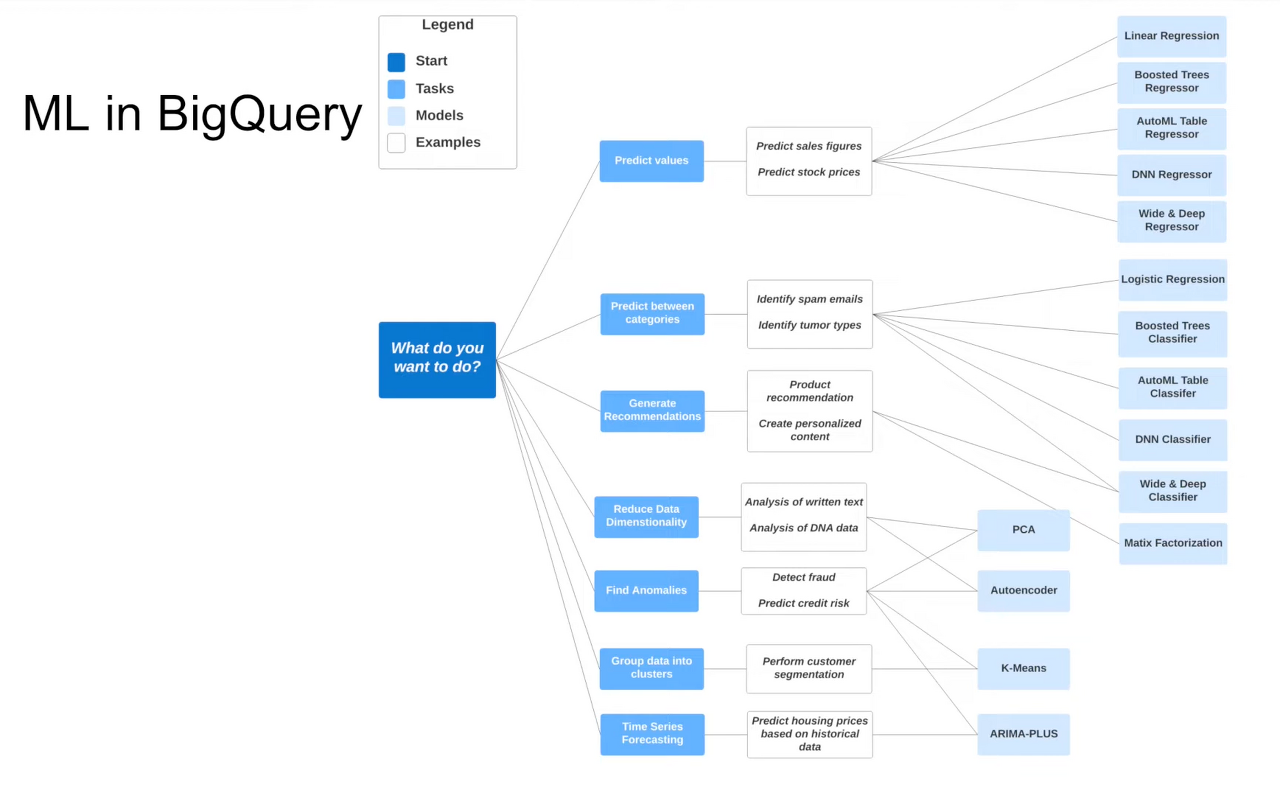Click the Tasks color swatch in legend
Screen dimensions: 1280x787
[x=396, y=89]
